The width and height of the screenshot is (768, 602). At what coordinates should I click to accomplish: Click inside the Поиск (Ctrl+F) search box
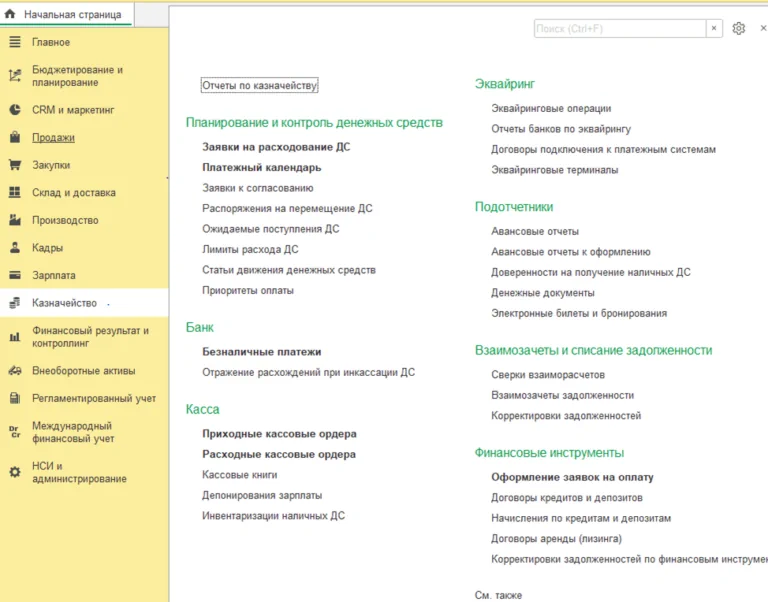[619, 29]
